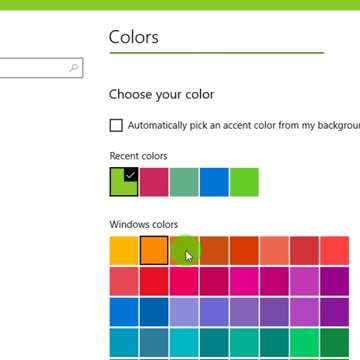Select the dark purple swatch ending third row

pyautogui.click(x=335, y=312)
